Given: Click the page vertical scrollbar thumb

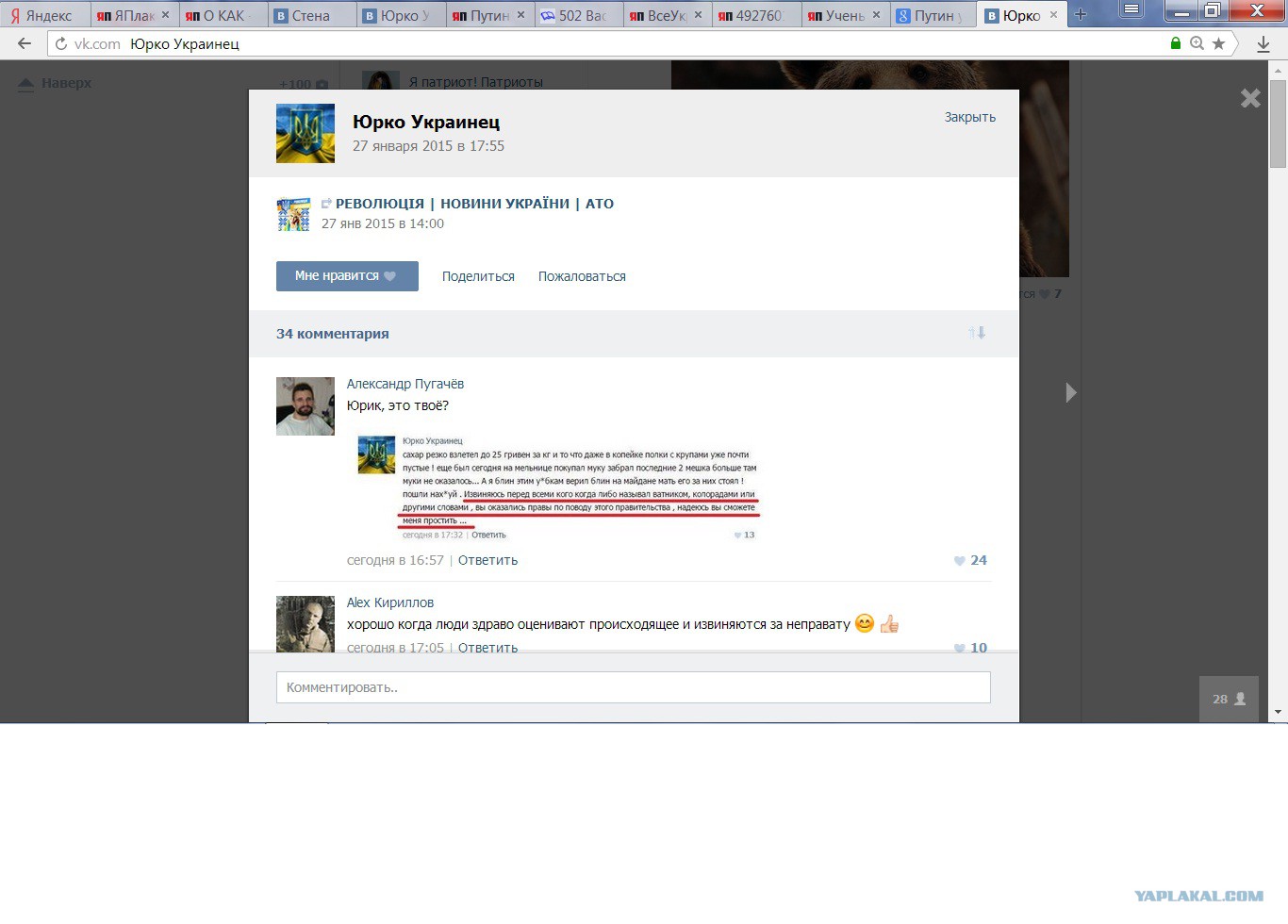Looking at the screenshot, I should click(x=1279, y=123).
